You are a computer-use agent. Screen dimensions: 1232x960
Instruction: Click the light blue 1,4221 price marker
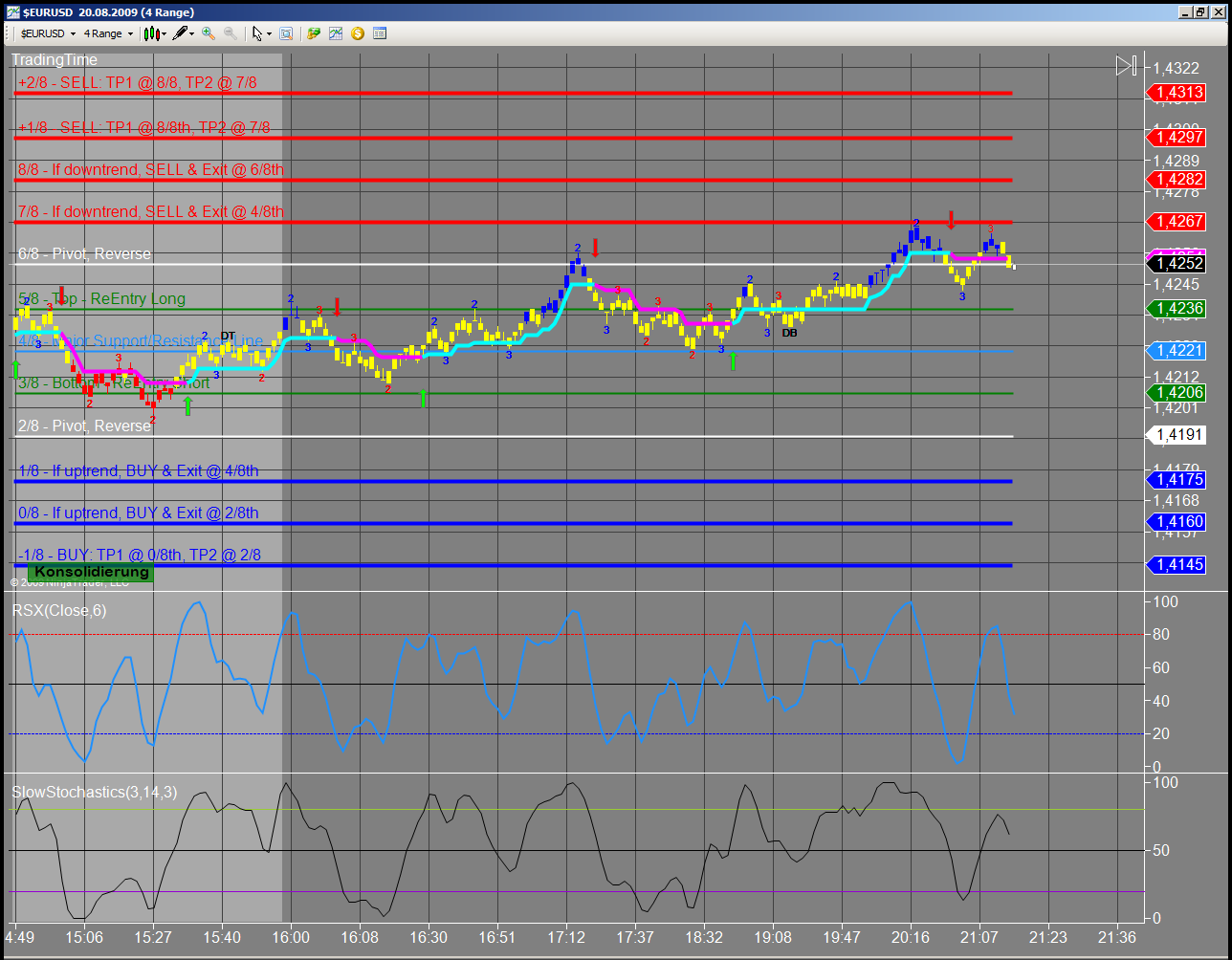click(x=1176, y=351)
